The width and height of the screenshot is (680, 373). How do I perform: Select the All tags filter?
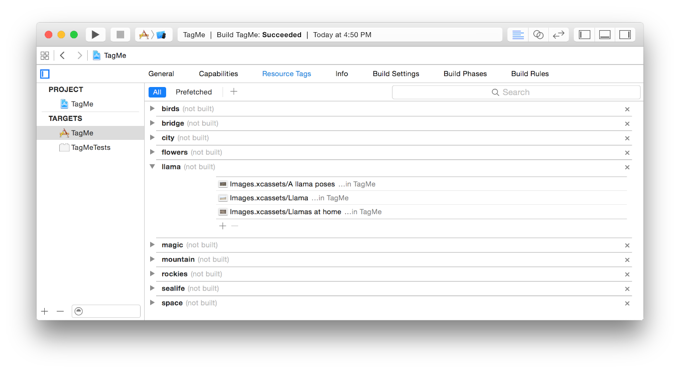157,92
